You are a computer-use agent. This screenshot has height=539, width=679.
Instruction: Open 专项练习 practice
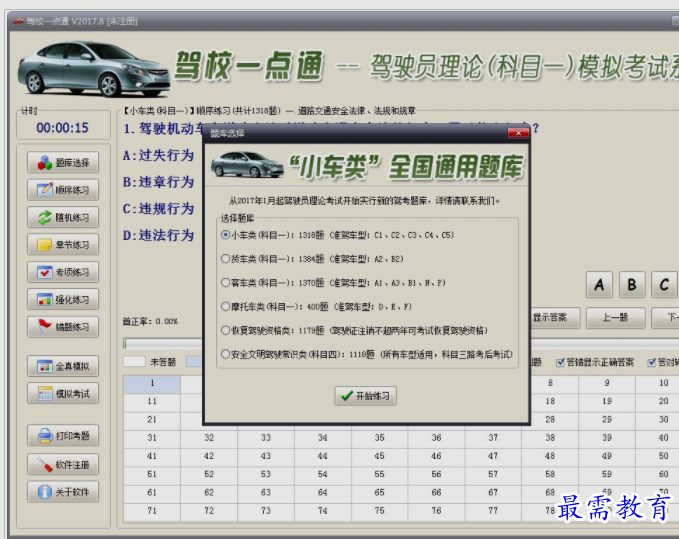pos(63,272)
